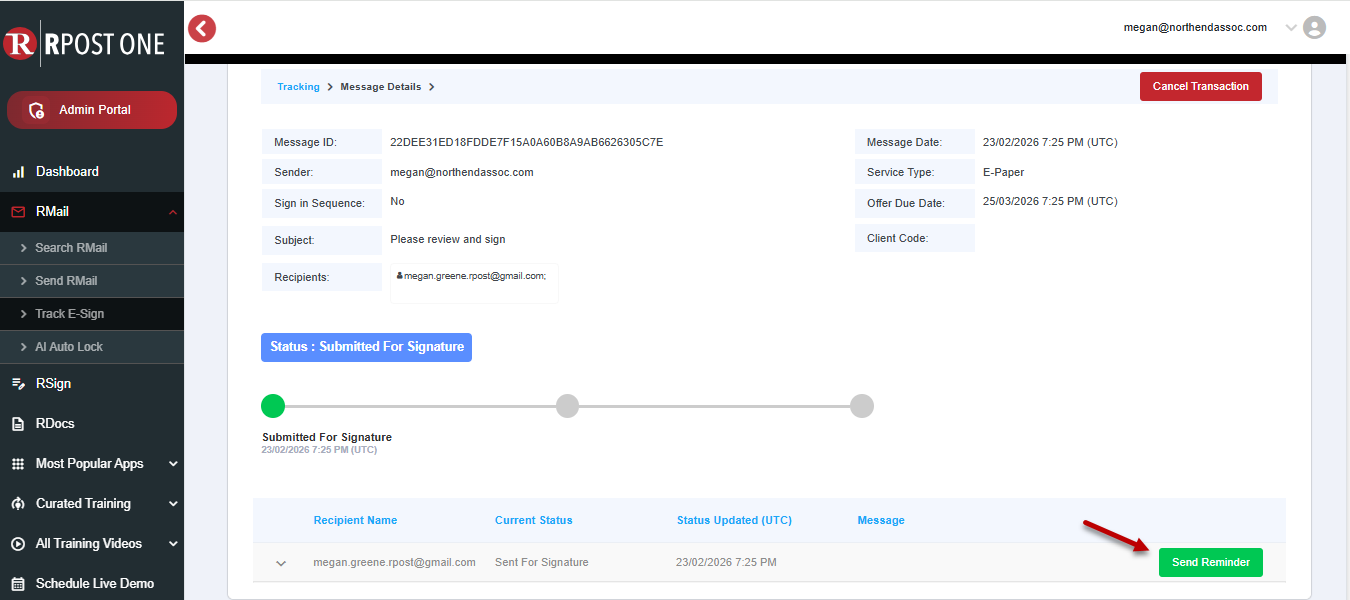Open RDocs document icon
This screenshot has width=1350, height=600.
(18, 424)
